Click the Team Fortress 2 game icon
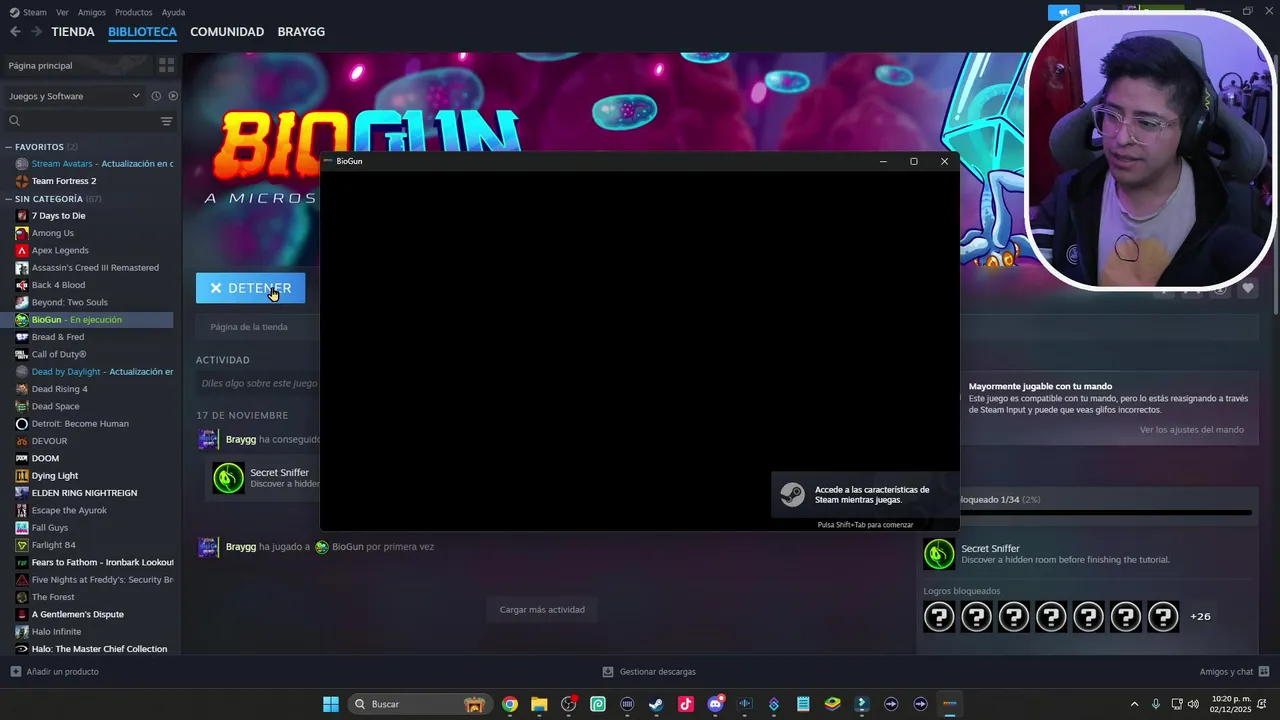This screenshot has width=1280, height=720. click(x=22, y=181)
